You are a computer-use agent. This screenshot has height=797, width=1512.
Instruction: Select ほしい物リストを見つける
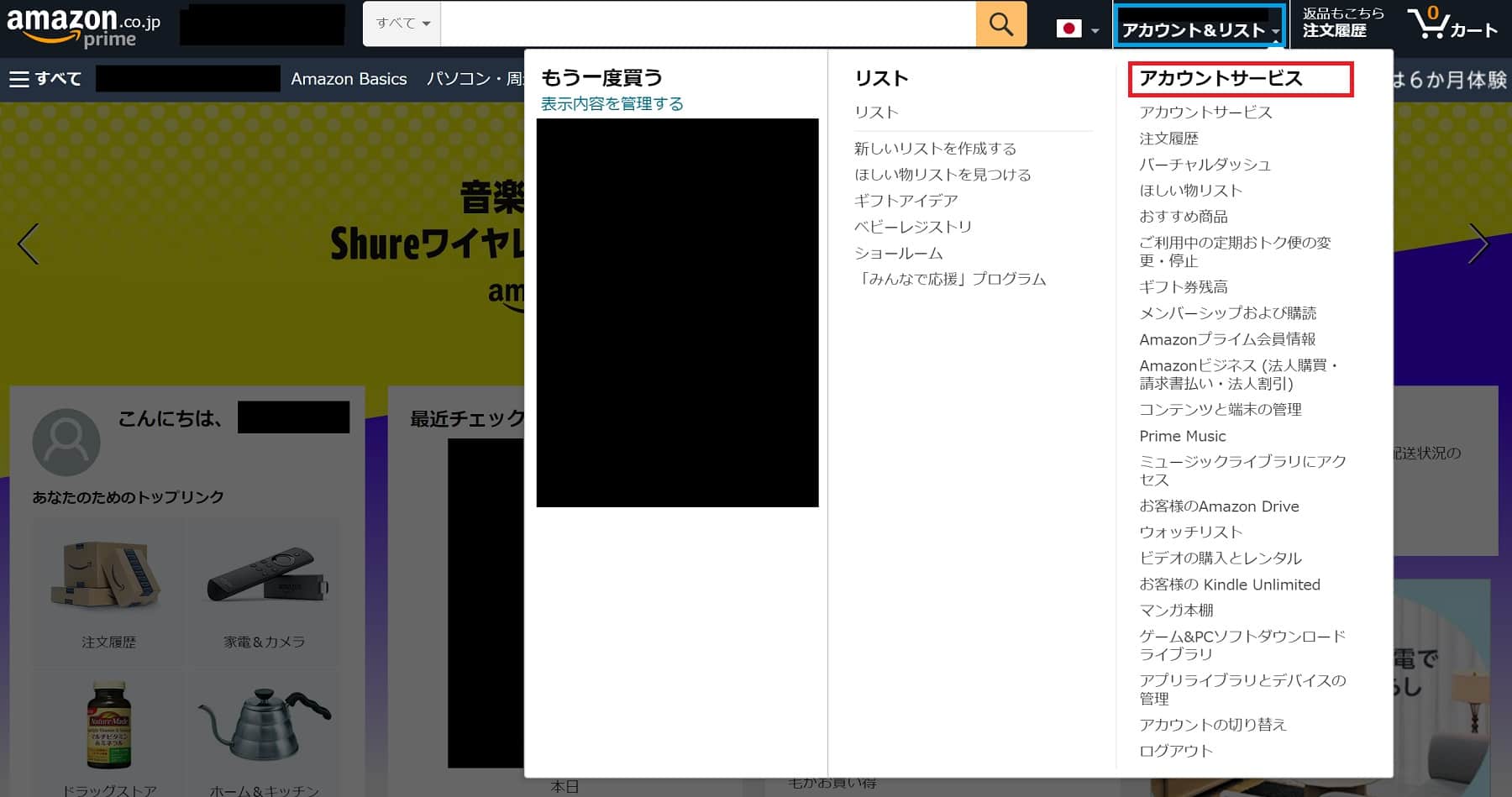point(942,175)
